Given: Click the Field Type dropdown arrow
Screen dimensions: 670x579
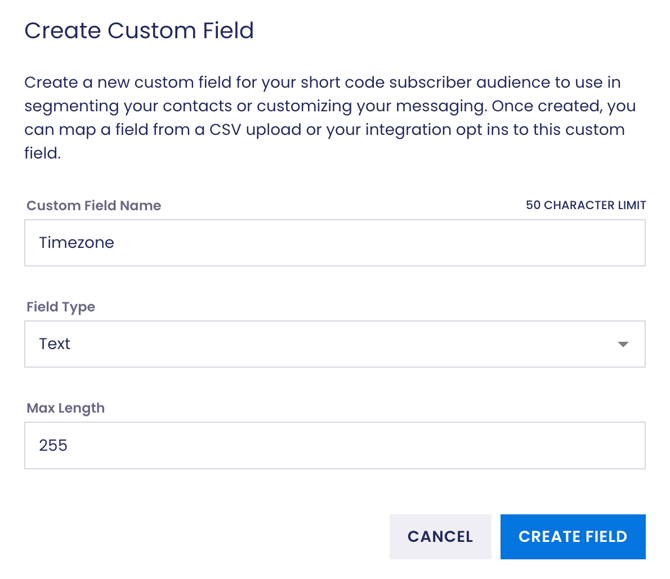Looking at the screenshot, I should [623, 344].
